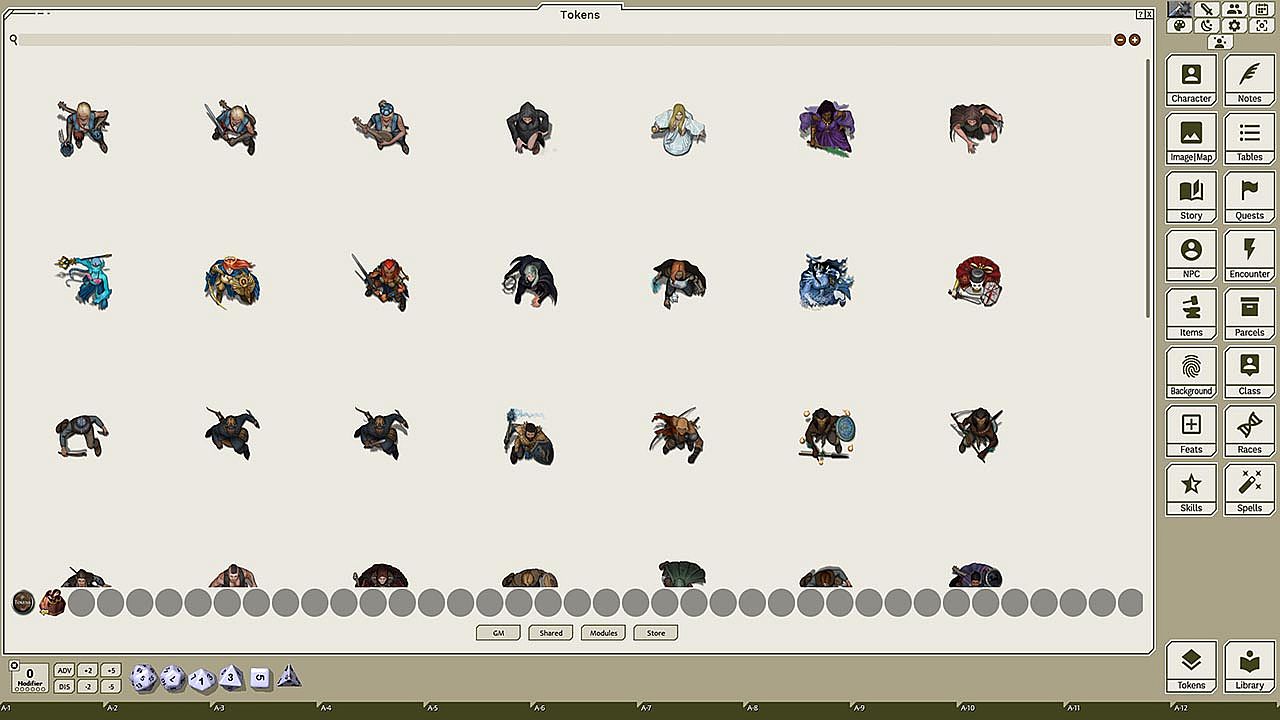Open the NPC sidebar panel
The height and width of the screenshot is (720, 1280).
1191,255
